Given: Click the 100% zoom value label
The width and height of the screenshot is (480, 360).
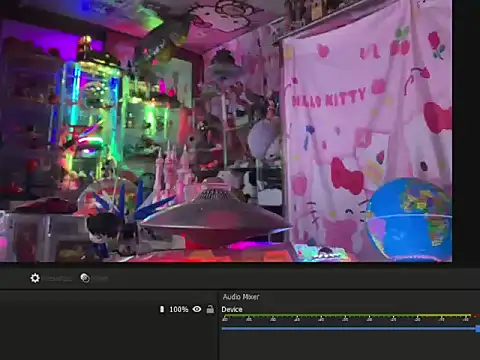Looking at the screenshot, I should (x=179, y=309).
